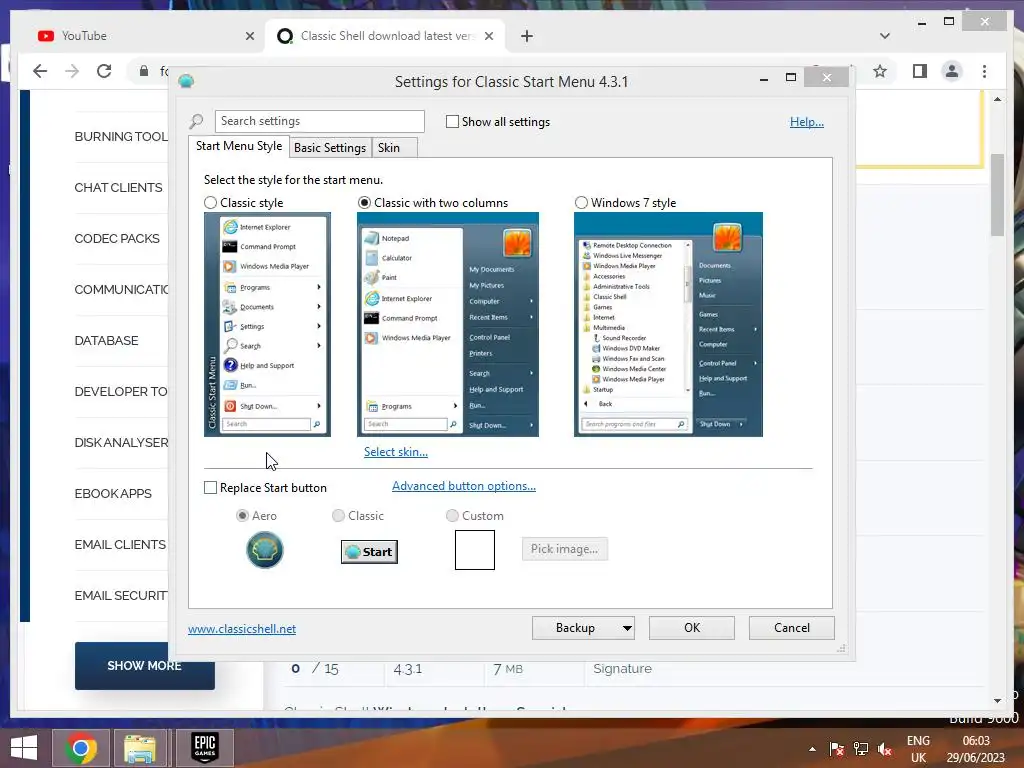This screenshot has width=1024, height=768.
Task: Click Windows 7 style preview image
Action: point(668,325)
